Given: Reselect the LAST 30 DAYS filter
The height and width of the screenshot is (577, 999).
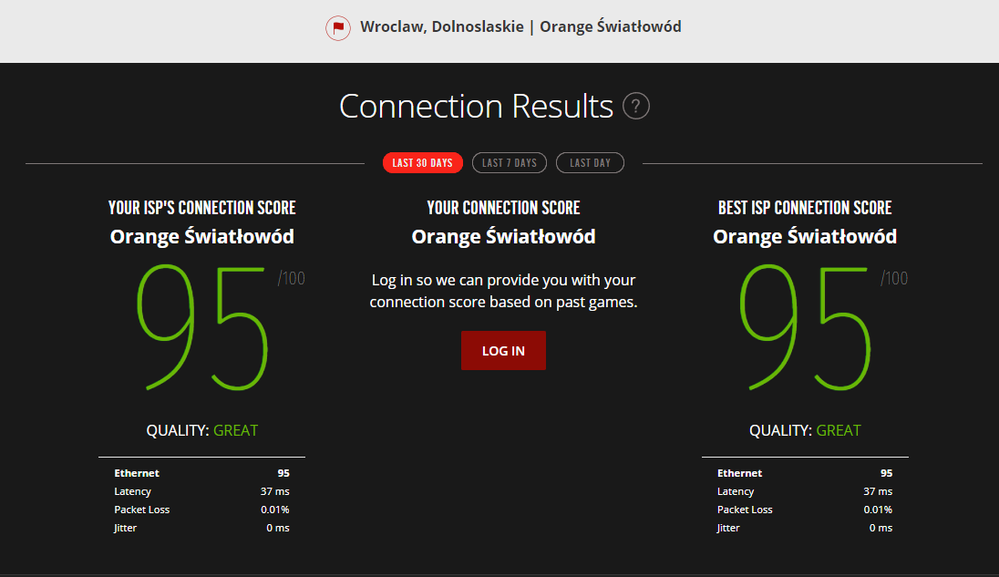Looking at the screenshot, I should (422, 162).
